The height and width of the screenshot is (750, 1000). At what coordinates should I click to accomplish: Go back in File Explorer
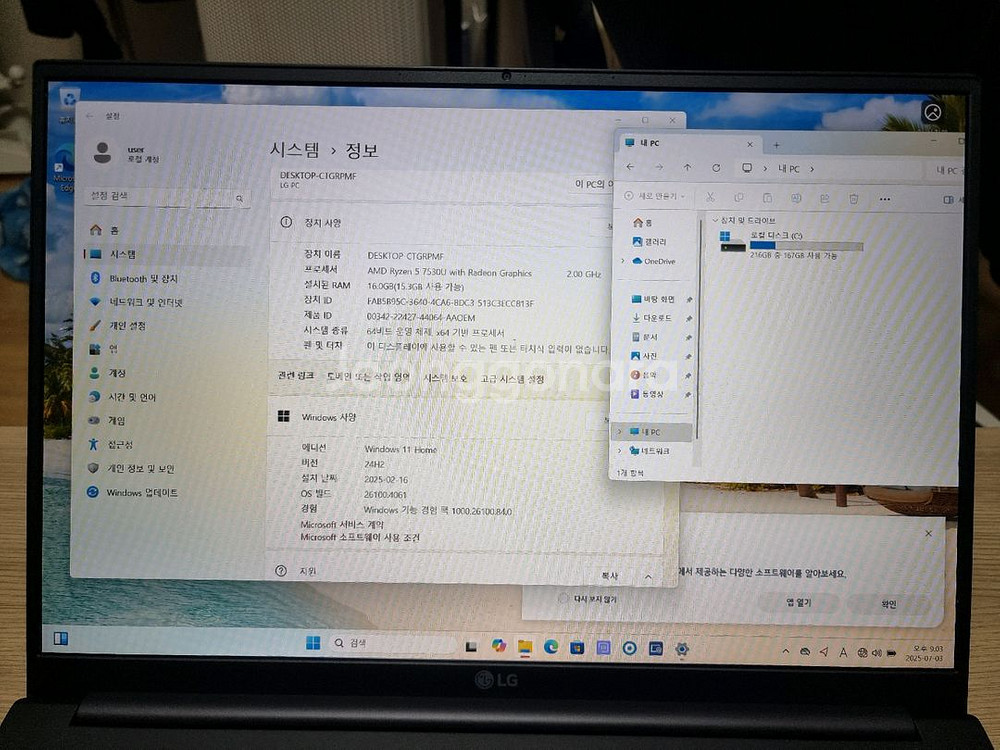630,167
